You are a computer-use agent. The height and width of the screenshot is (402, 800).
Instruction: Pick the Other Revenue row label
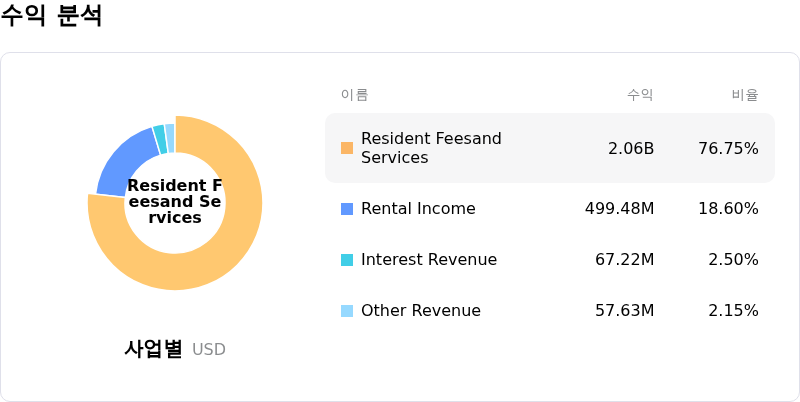click(420, 311)
